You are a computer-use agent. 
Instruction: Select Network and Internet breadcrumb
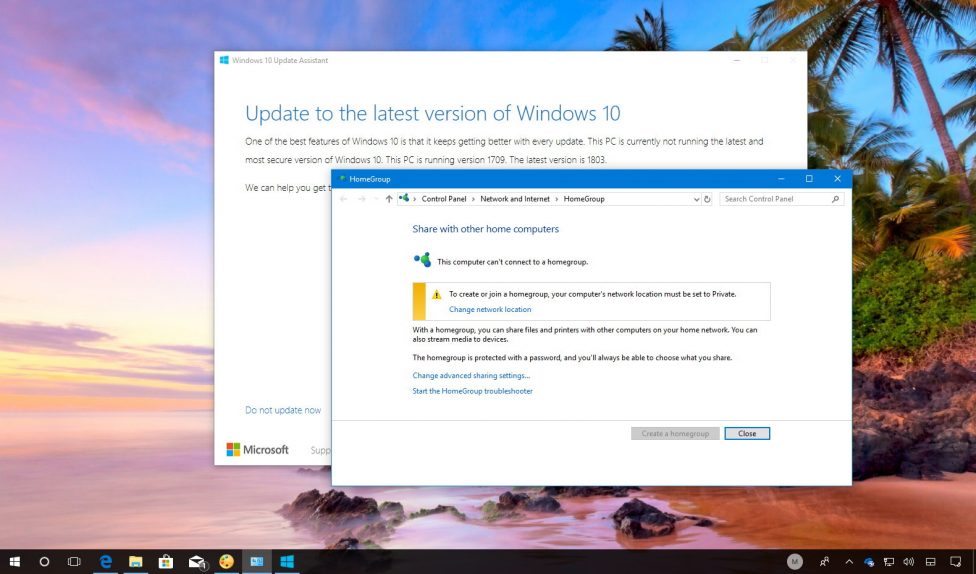click(515, 199)
